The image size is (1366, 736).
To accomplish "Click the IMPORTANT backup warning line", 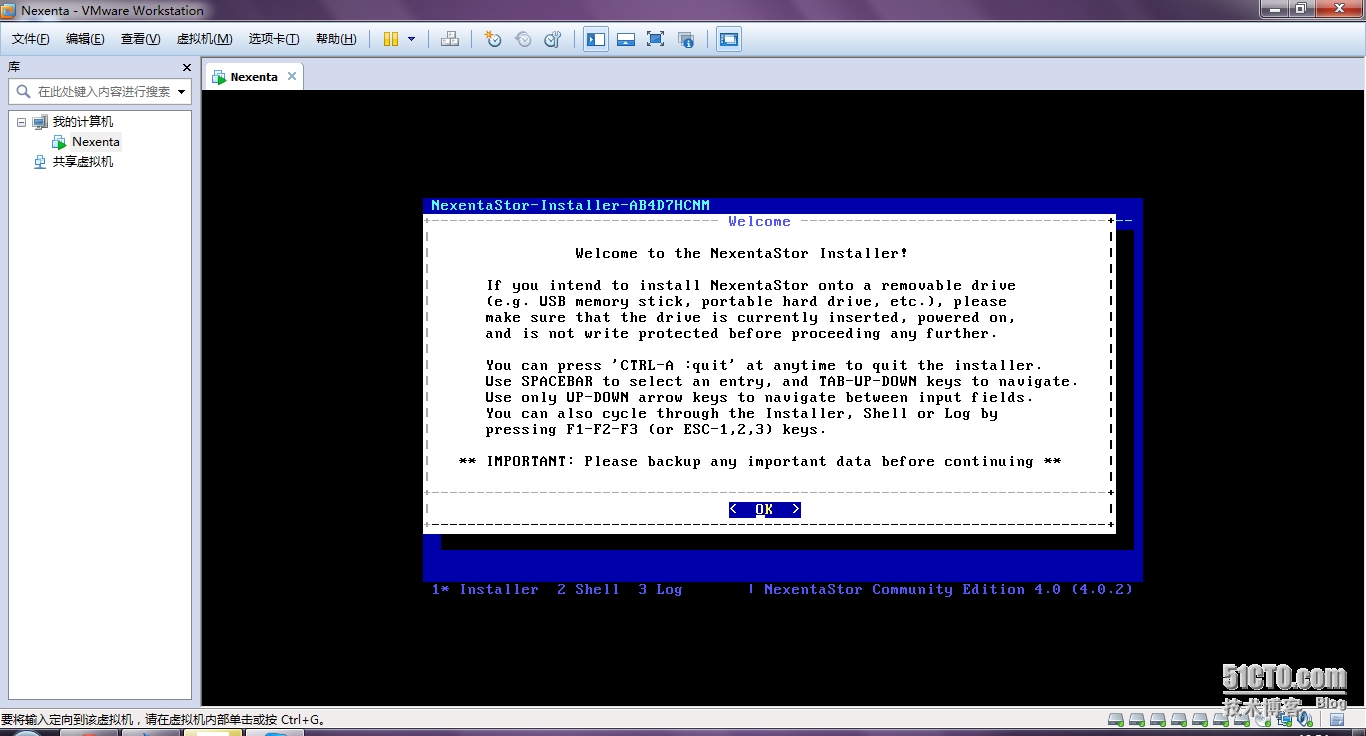I will (x=760, y=461).
